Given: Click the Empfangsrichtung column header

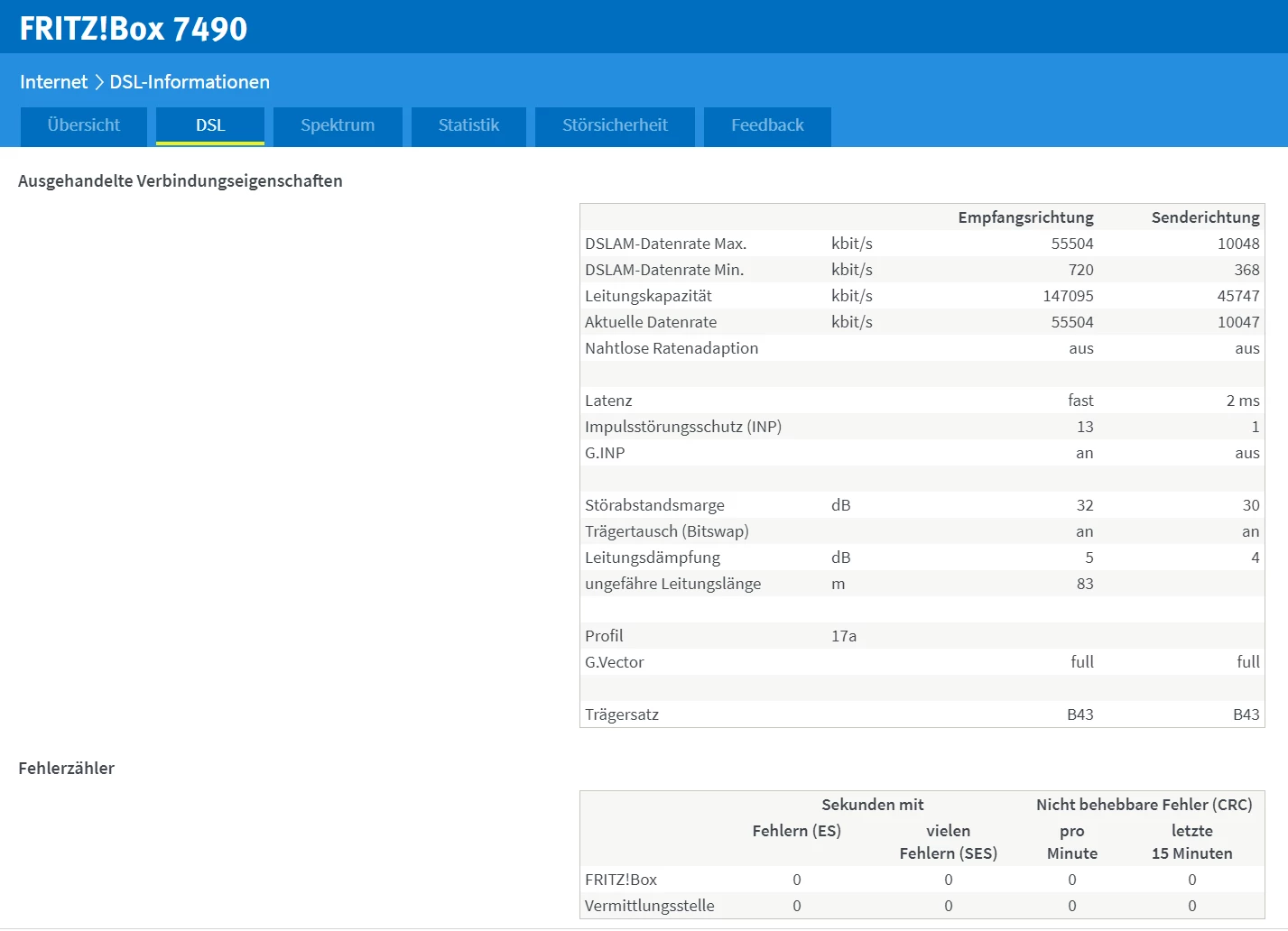Looking at the screenshot, I should pyautogui.click(x=1025, y=217).
